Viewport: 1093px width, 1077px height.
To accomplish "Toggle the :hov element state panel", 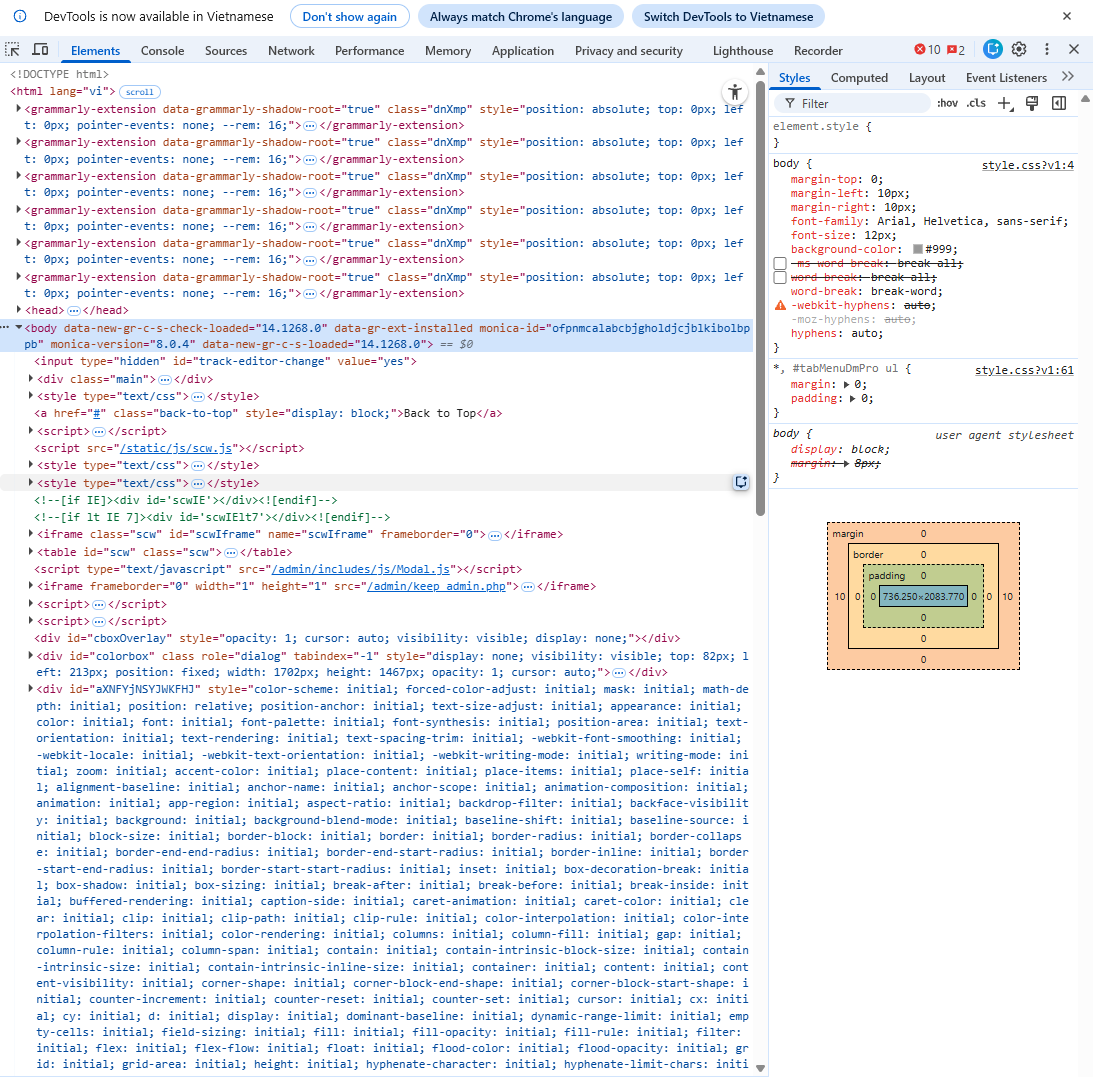I will 947,103.
